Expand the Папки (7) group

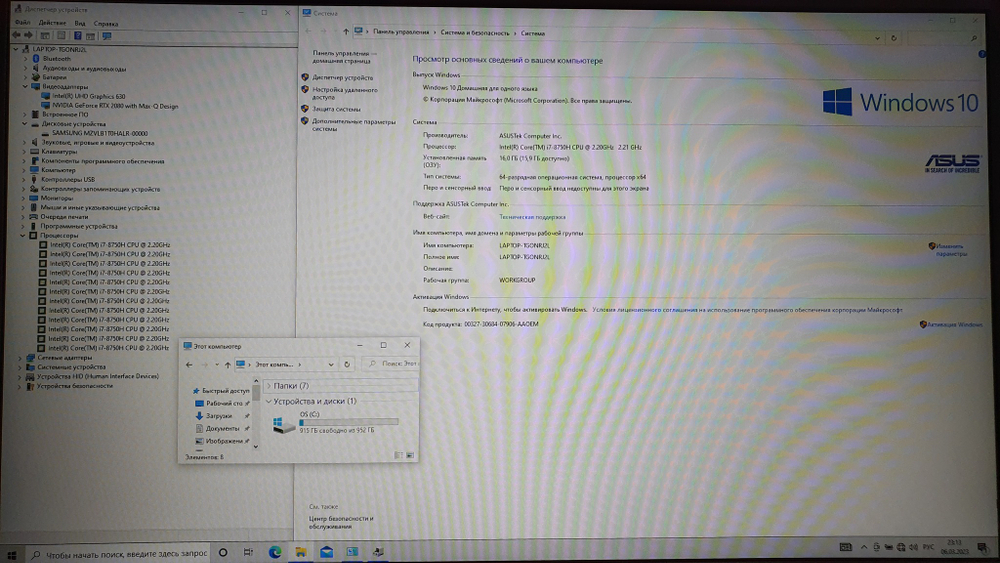(x=268, y=386)
